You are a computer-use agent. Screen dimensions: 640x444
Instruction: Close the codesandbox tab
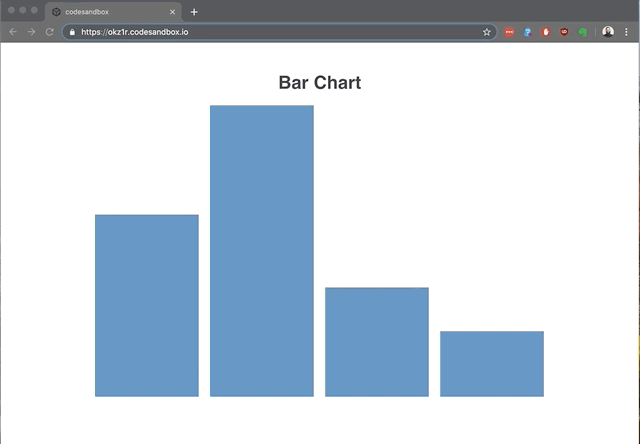(x=172, y=12)
